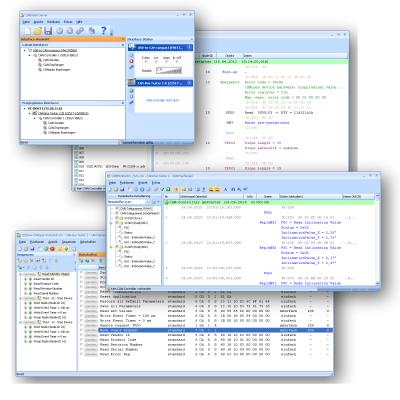Screen dimensions: 400x400
Task: Open the Extras menu in top window
Action: (x=68, y=22)
